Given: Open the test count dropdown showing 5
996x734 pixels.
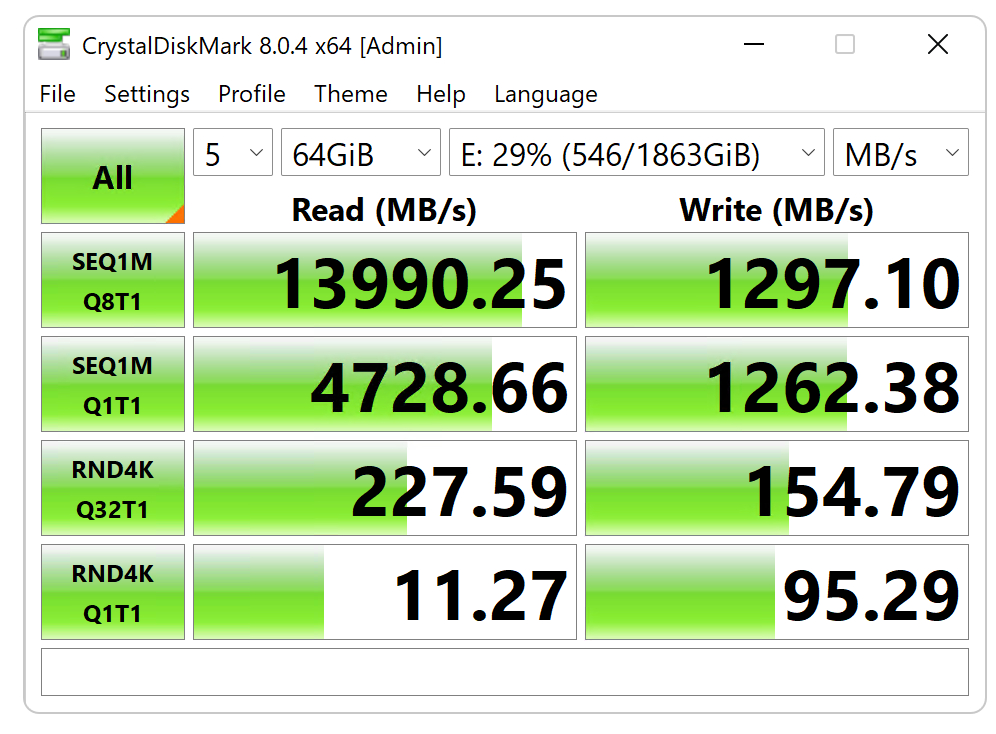Looking at the screenshot, I should pyautogui.click(x=232, y=152).
